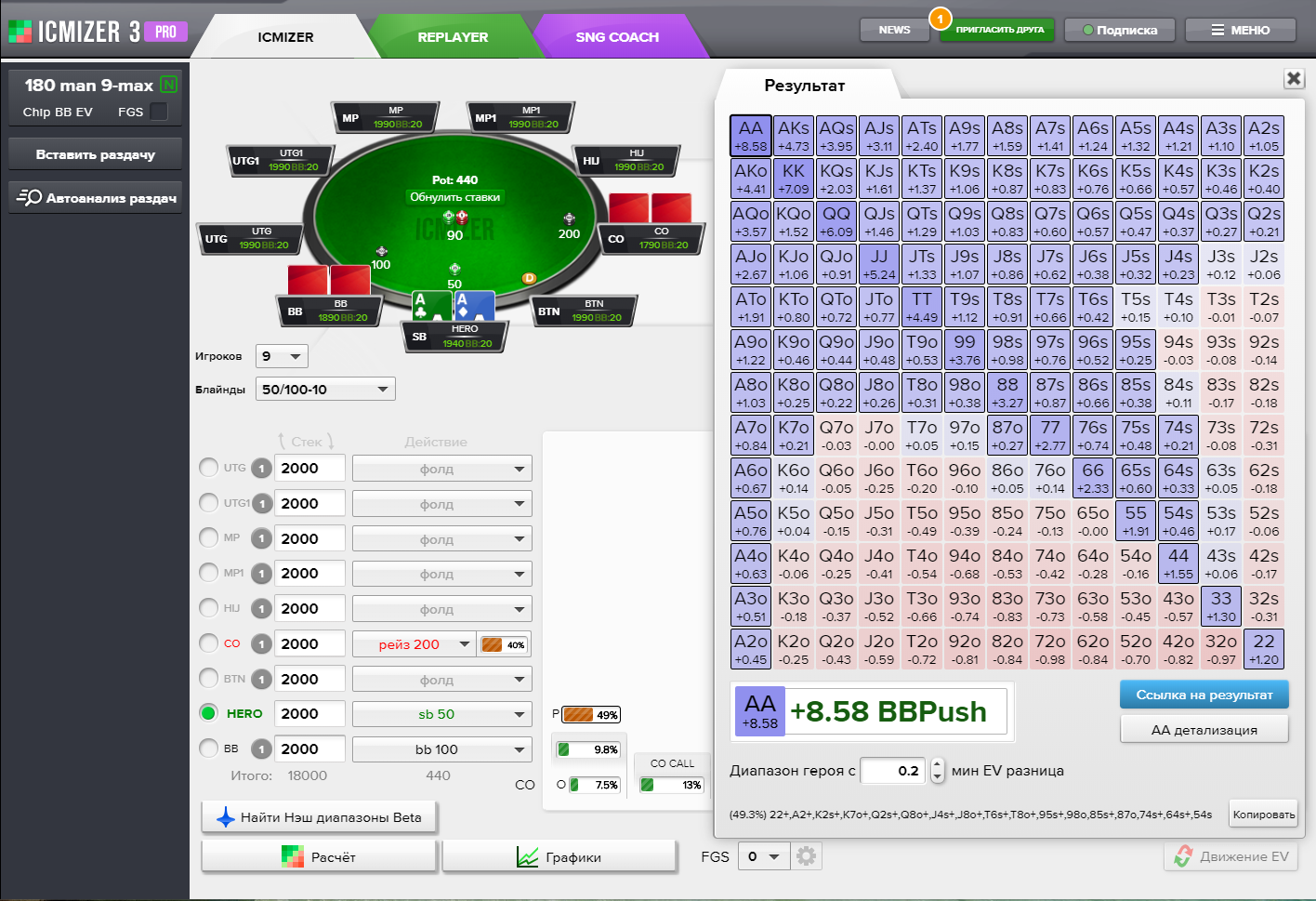Click the CO face-down red cards
Image resolution: width=1316 pixels, height=901 pixels.
pos(650,208)
